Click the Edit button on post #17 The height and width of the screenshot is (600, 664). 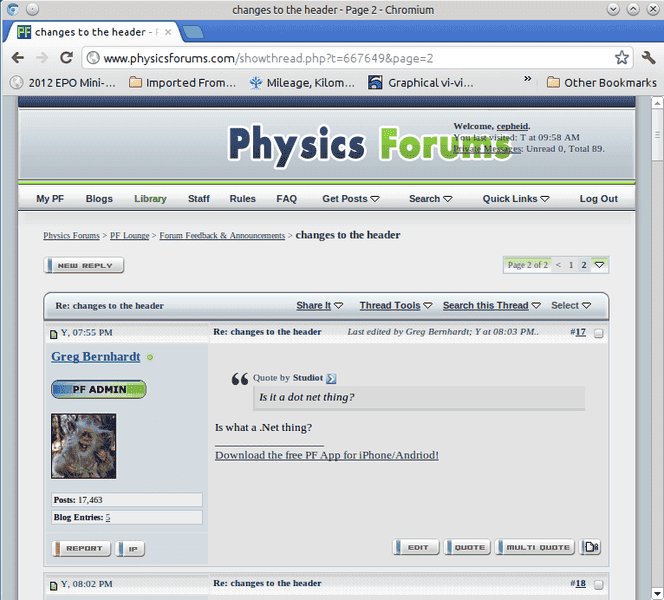tap(416, 547)
